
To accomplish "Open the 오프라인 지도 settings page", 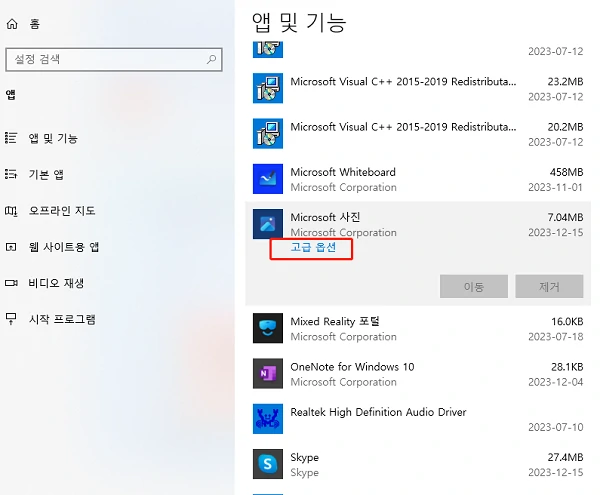I will point(62,211).
